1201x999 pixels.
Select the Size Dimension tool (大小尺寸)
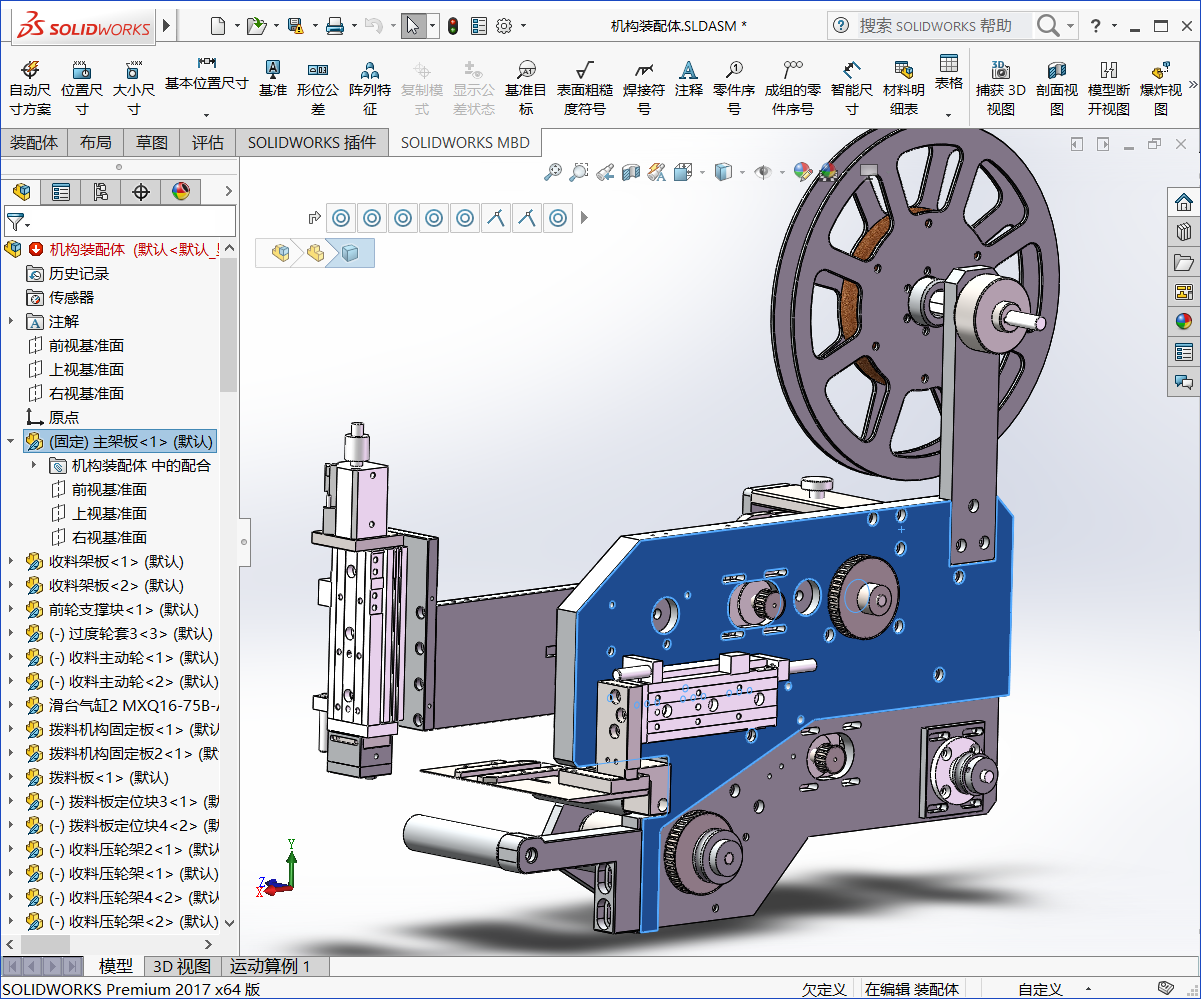133,87
